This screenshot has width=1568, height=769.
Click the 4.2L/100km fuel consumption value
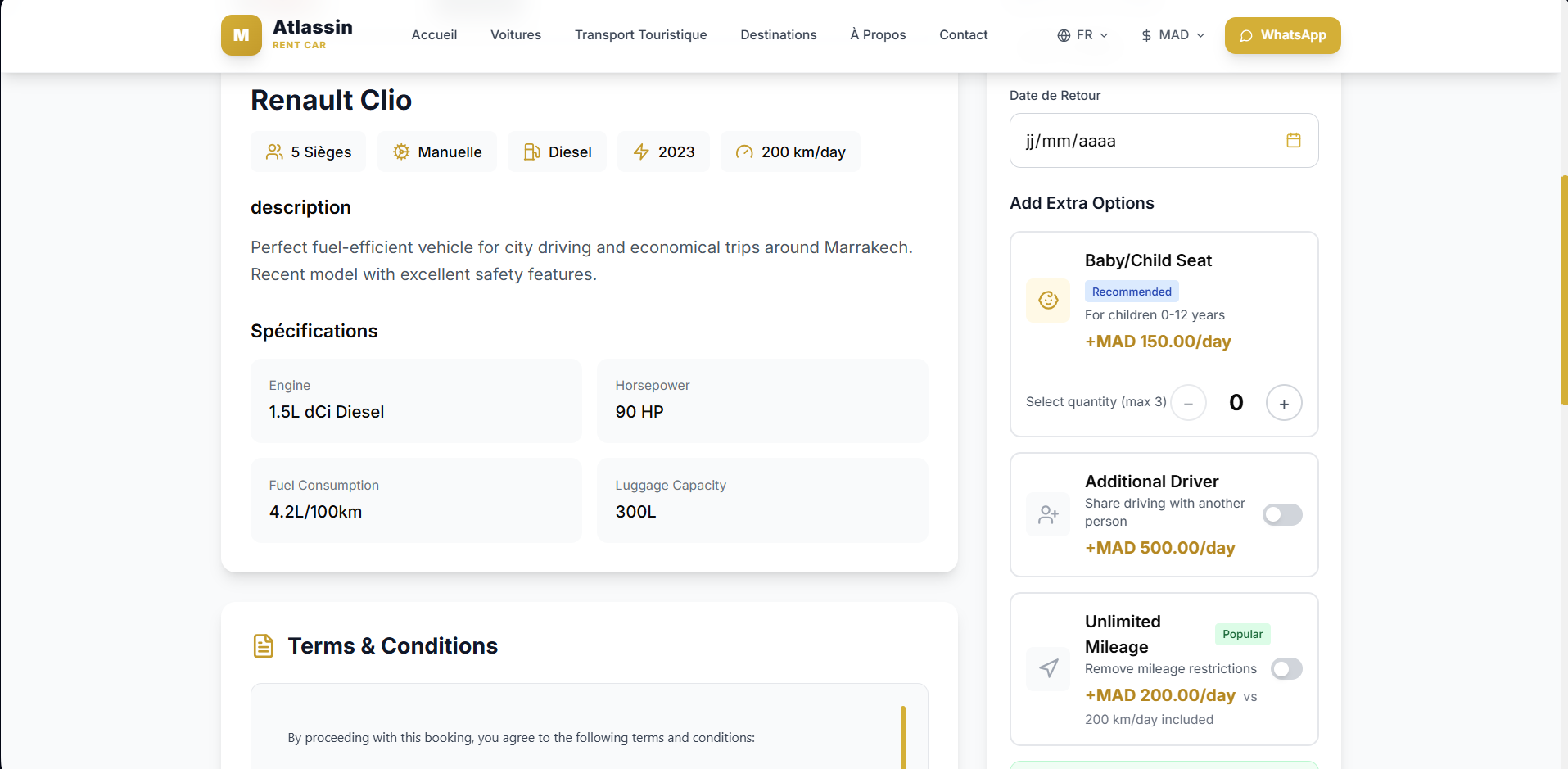pos(315,512)
